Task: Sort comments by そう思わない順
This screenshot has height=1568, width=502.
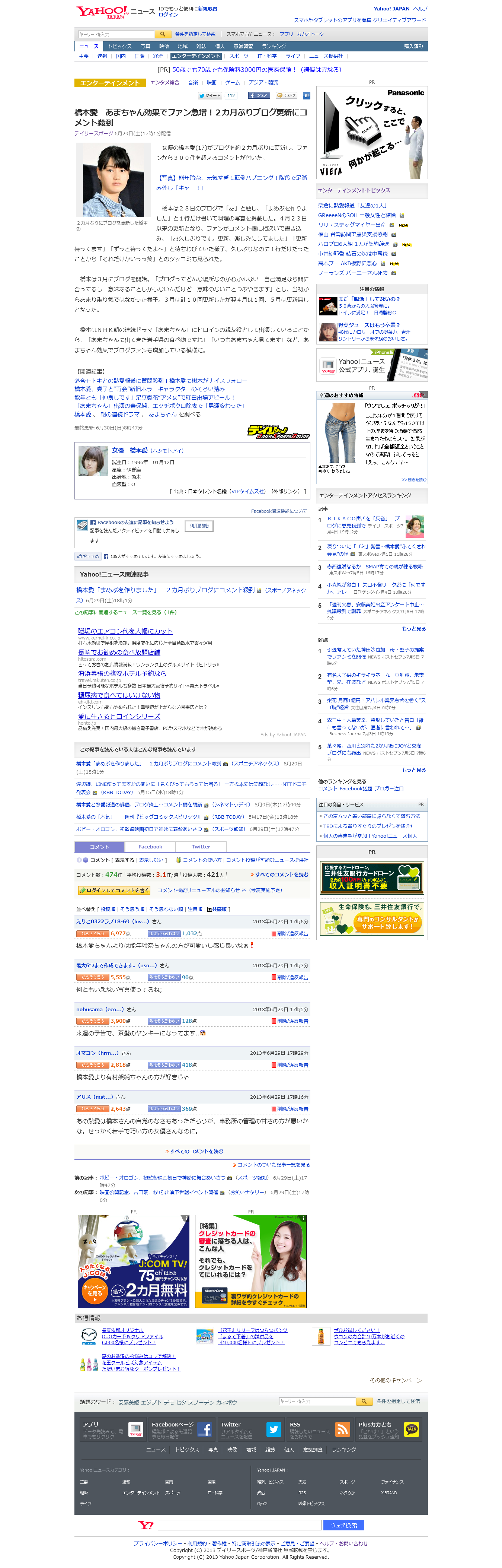Action: [x=166, y=909]
